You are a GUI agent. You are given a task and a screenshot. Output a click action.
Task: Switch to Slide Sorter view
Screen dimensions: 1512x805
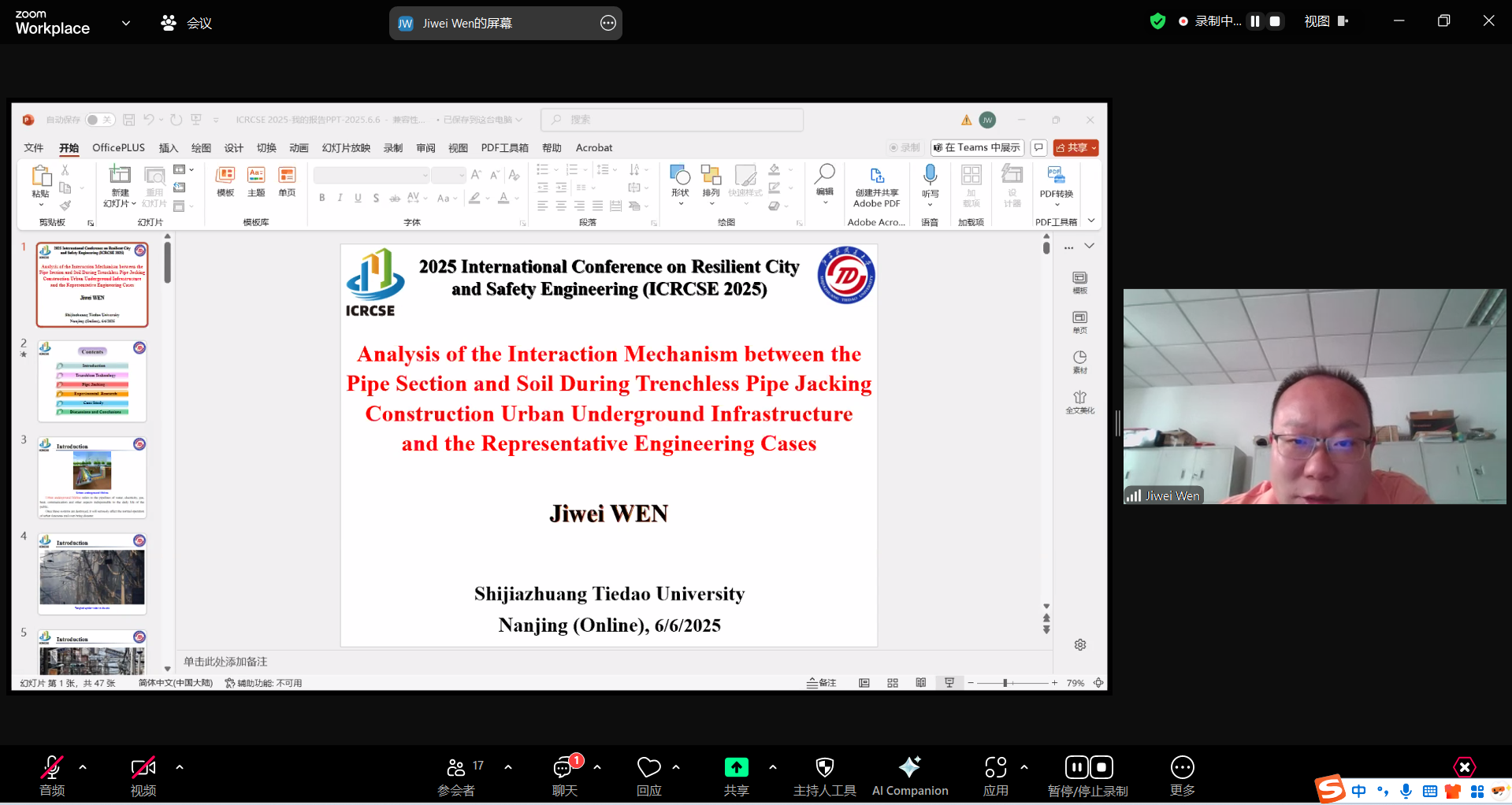[x=893, y=683]
